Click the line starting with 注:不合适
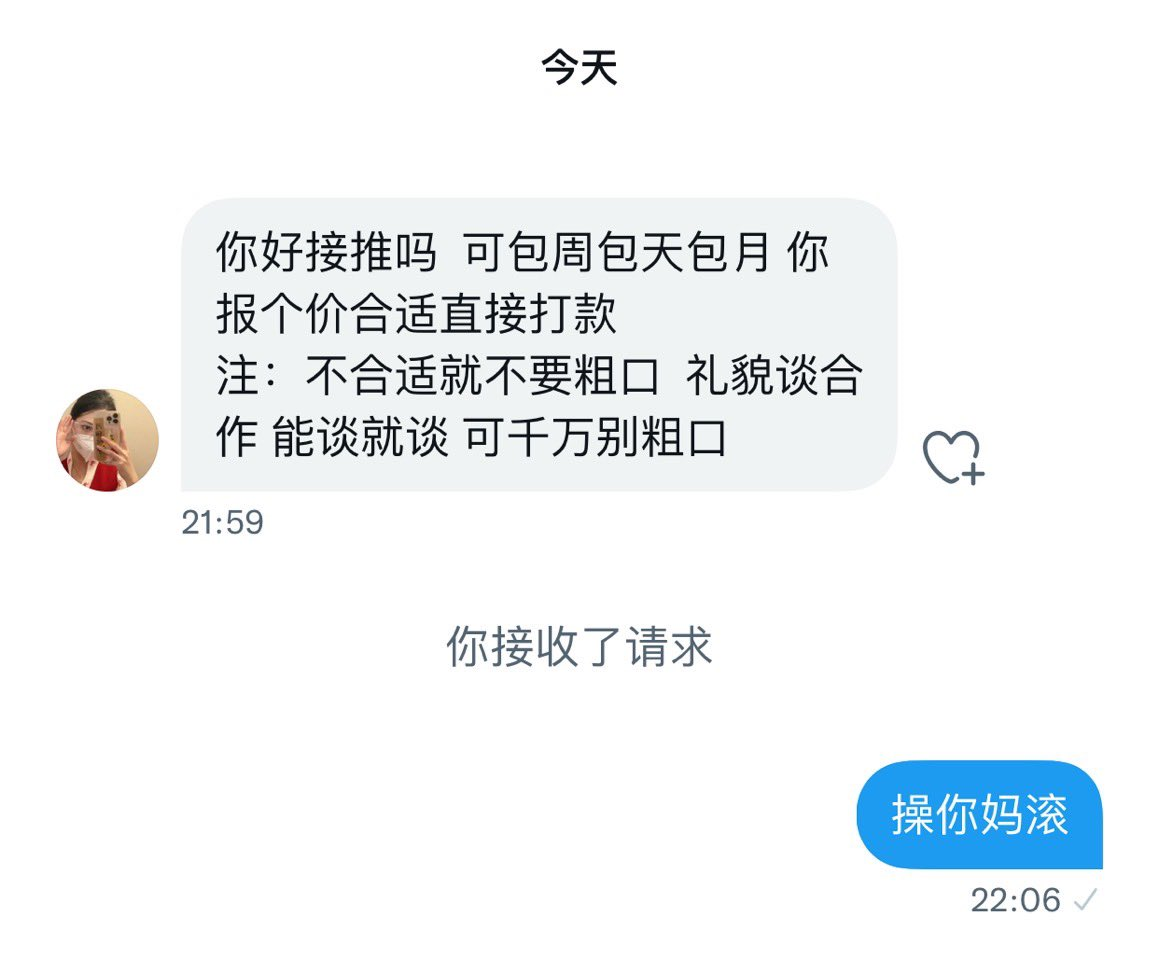The image size is (1159, 972). pyautogui.click(x=540, y=375)
